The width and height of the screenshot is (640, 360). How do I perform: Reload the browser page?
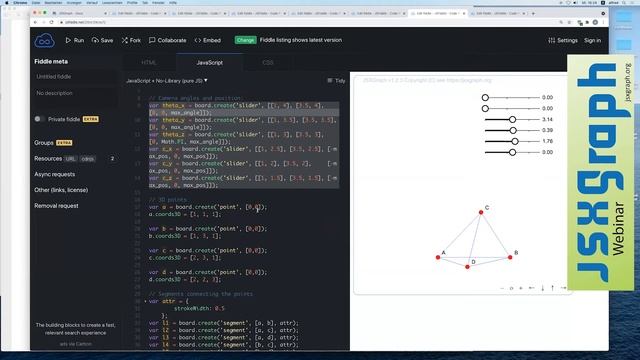point(51,22)
